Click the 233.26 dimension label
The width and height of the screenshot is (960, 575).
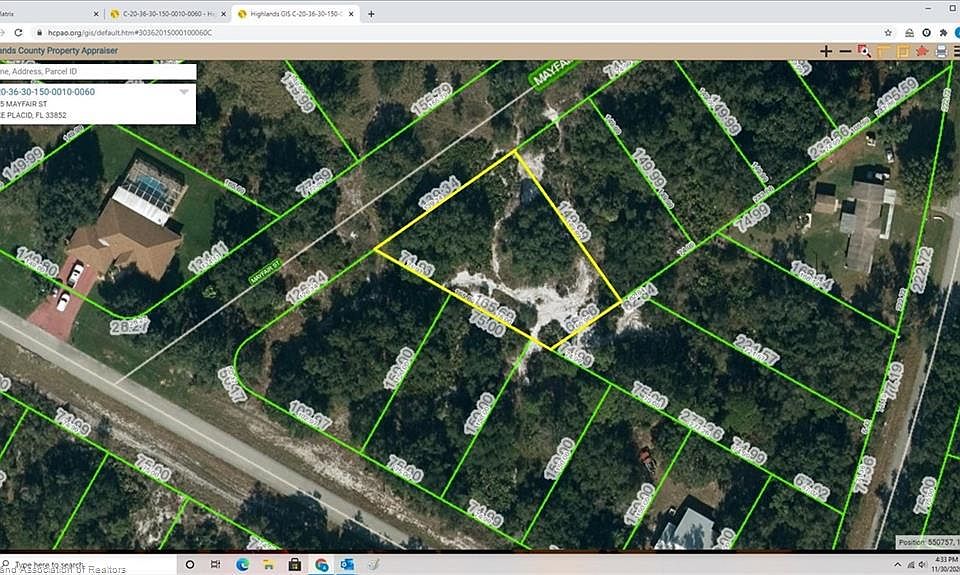[x=828, y=142]
